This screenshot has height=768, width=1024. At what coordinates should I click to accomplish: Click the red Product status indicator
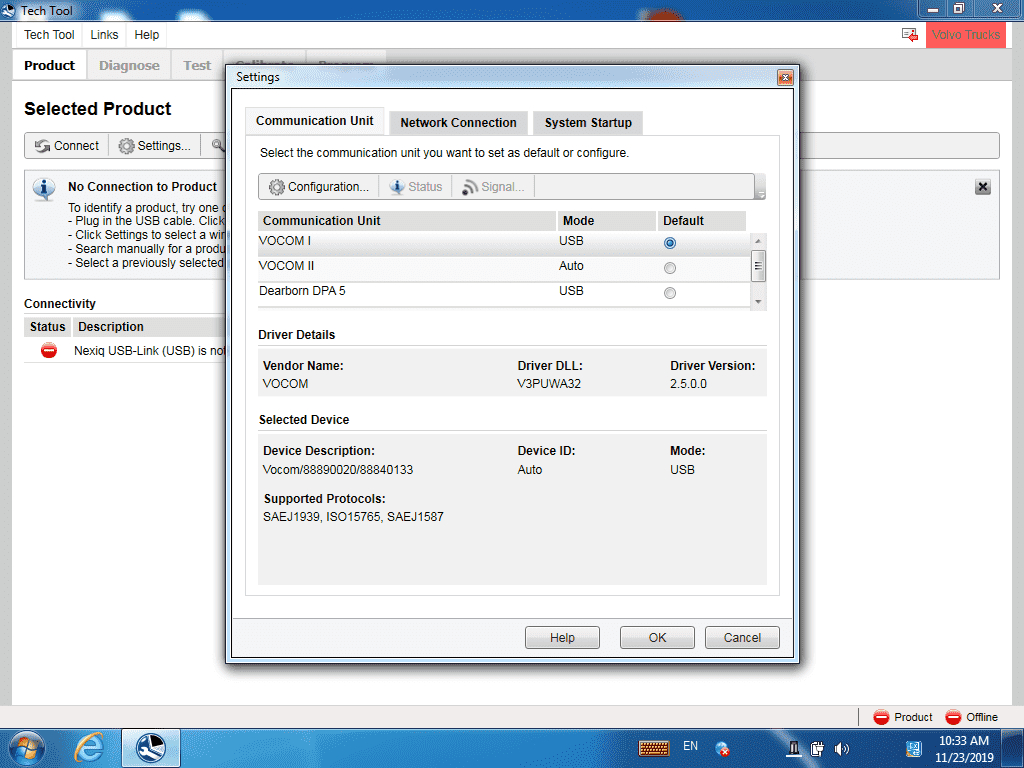(881, 717)
